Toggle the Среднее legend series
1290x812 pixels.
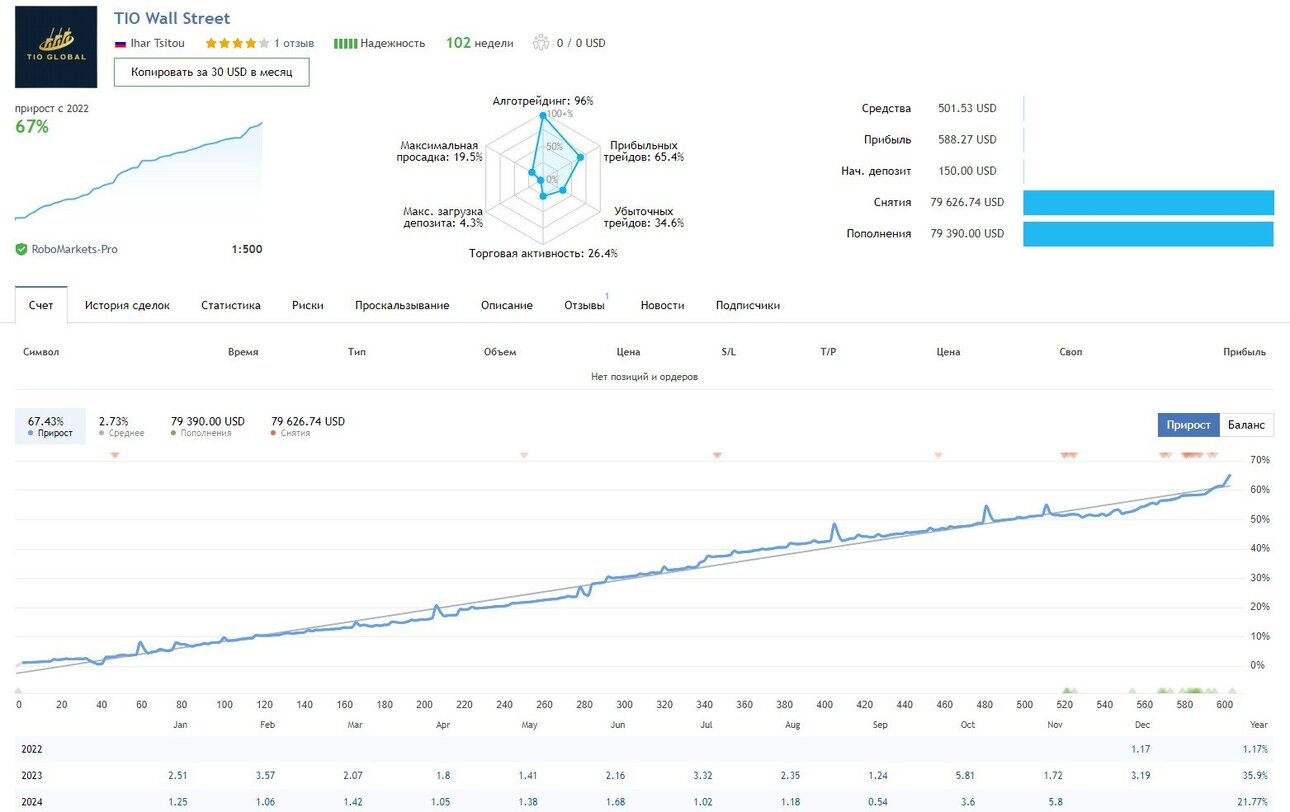click(121, 427)
